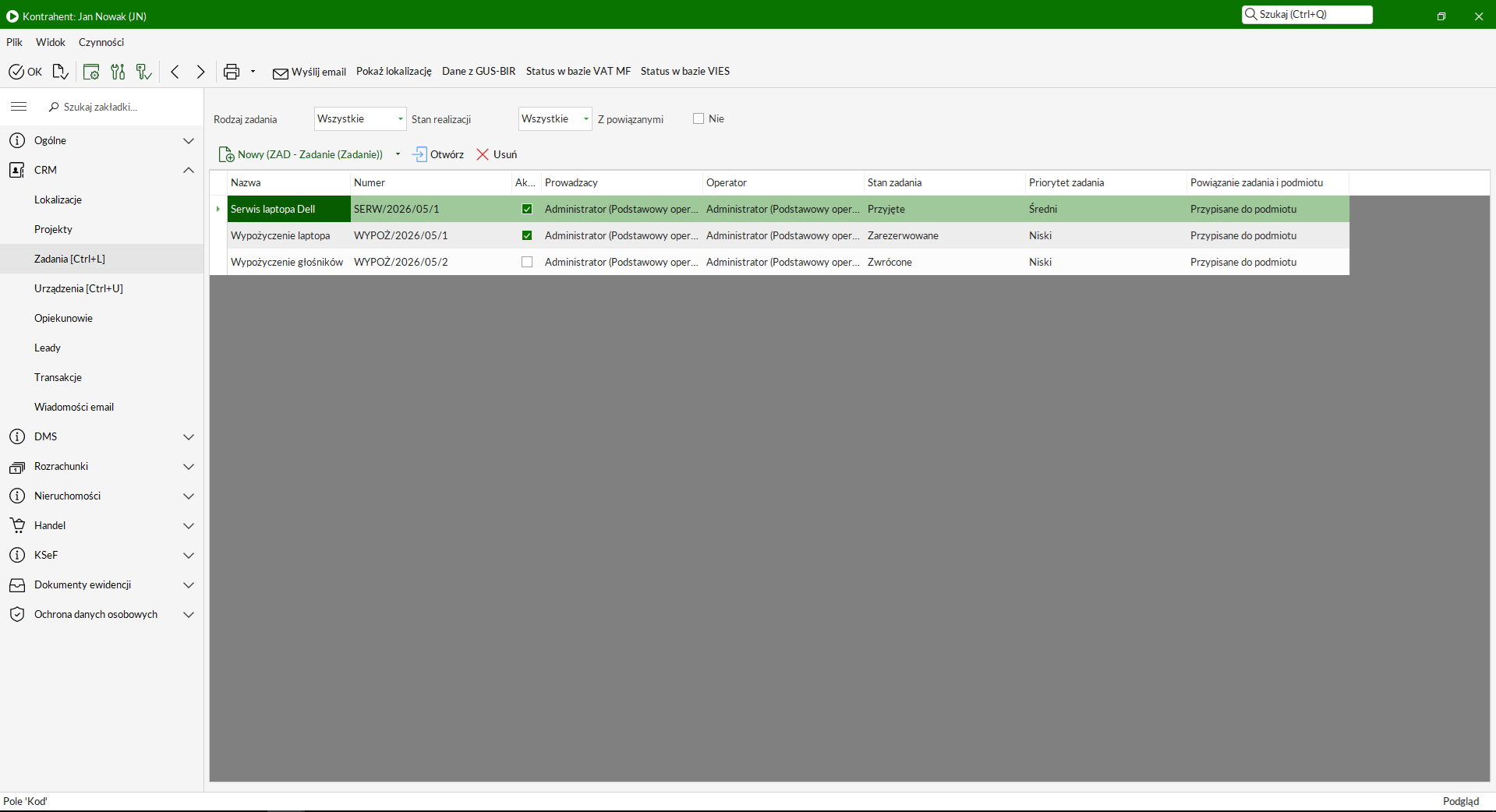Sort by the Priorytet zadania column header
The image size is (1496, 812).
point(1106,182)
